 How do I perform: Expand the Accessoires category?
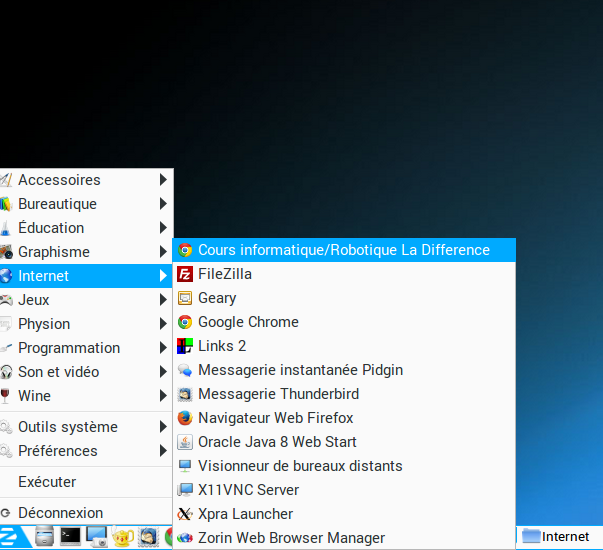click(86, 180)
